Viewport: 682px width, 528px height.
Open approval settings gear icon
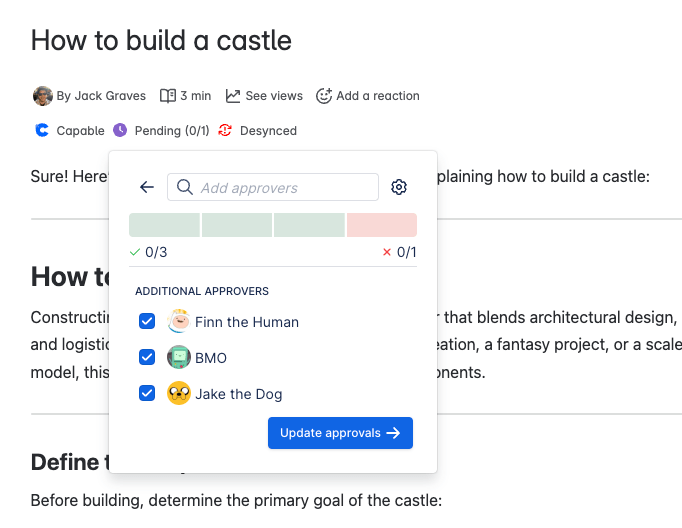(x=399, y=187)
